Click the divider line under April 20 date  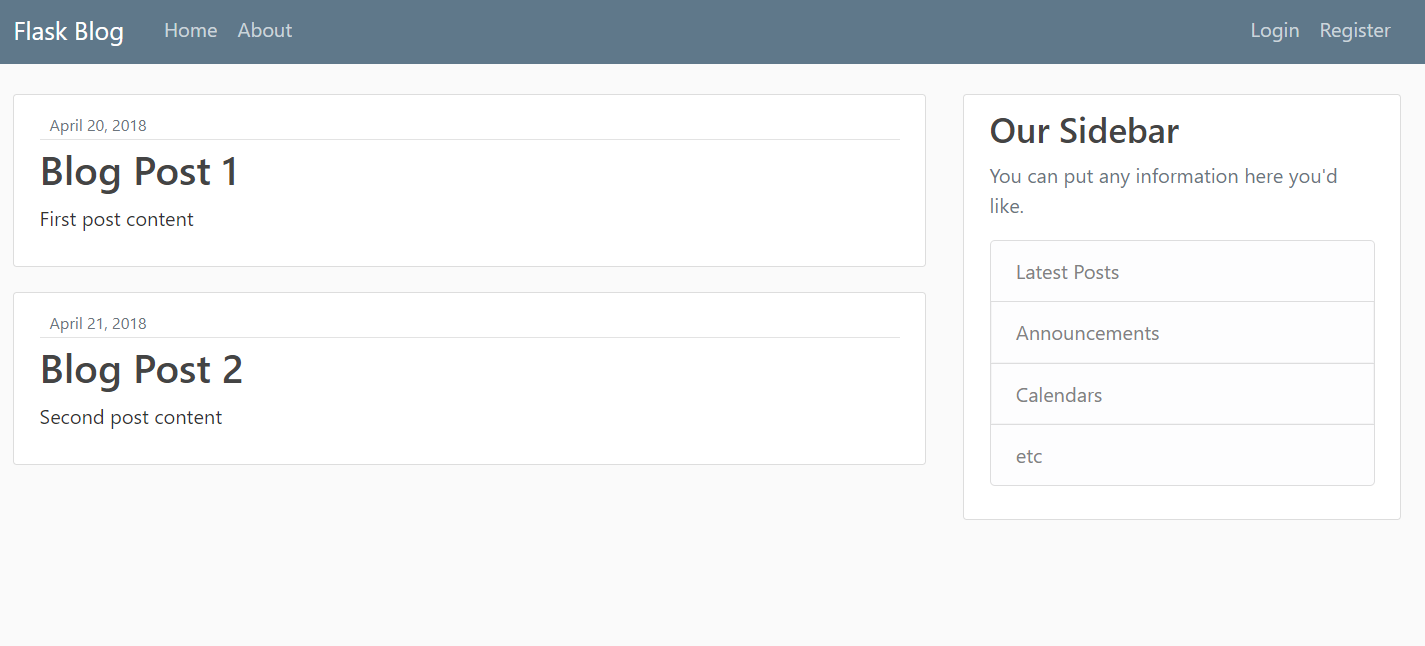pos(470,140)
